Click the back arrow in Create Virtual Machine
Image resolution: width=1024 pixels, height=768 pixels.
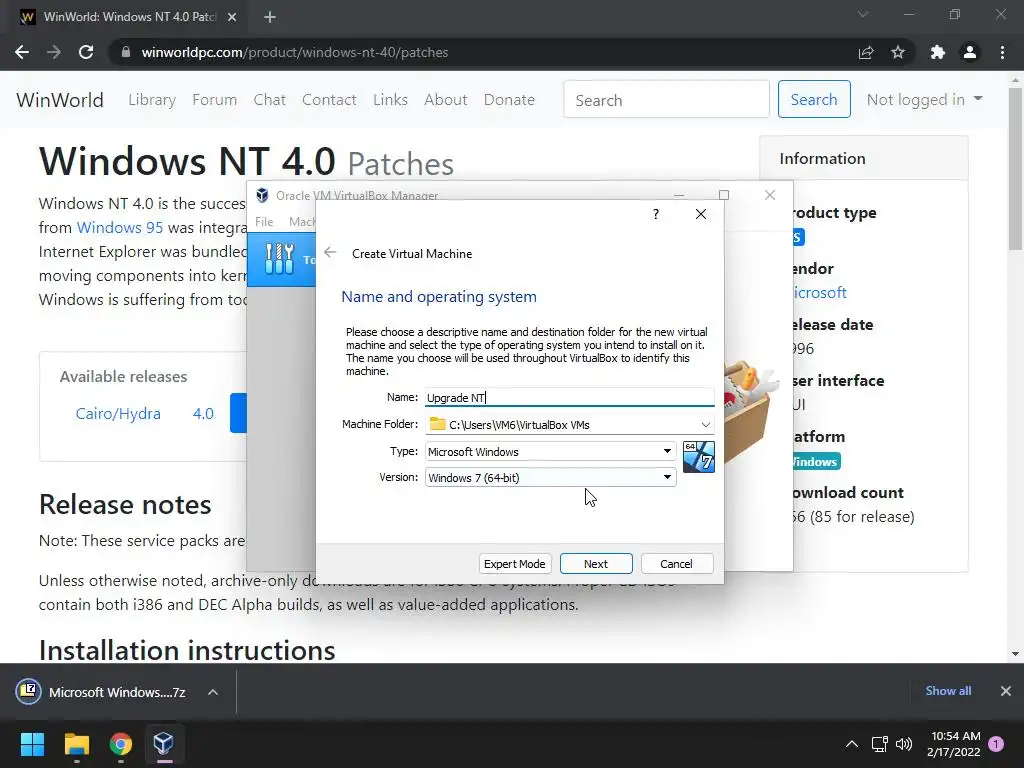click(x=330, y=253)
